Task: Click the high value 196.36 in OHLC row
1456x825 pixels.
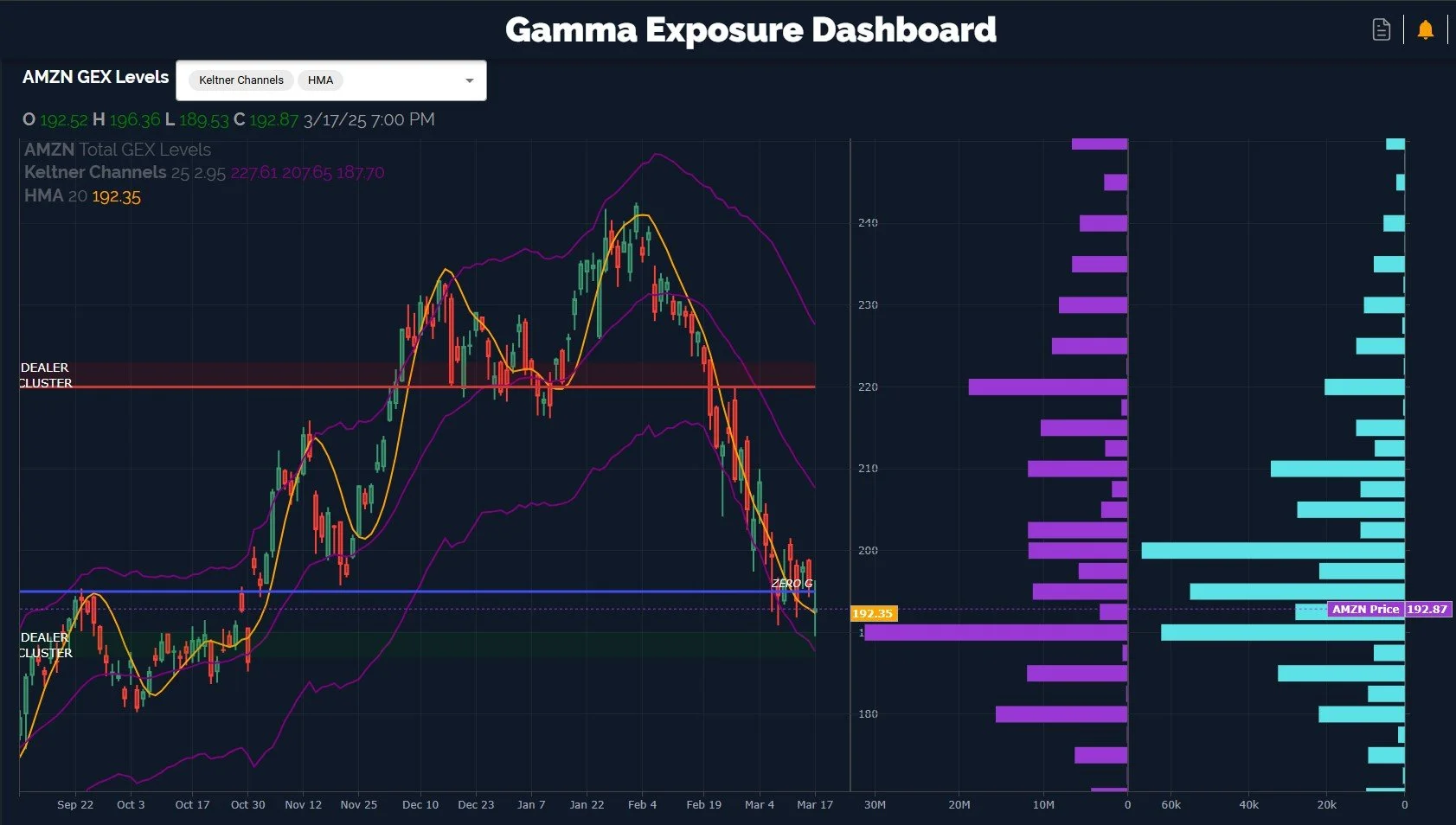Action: [134, 120]
